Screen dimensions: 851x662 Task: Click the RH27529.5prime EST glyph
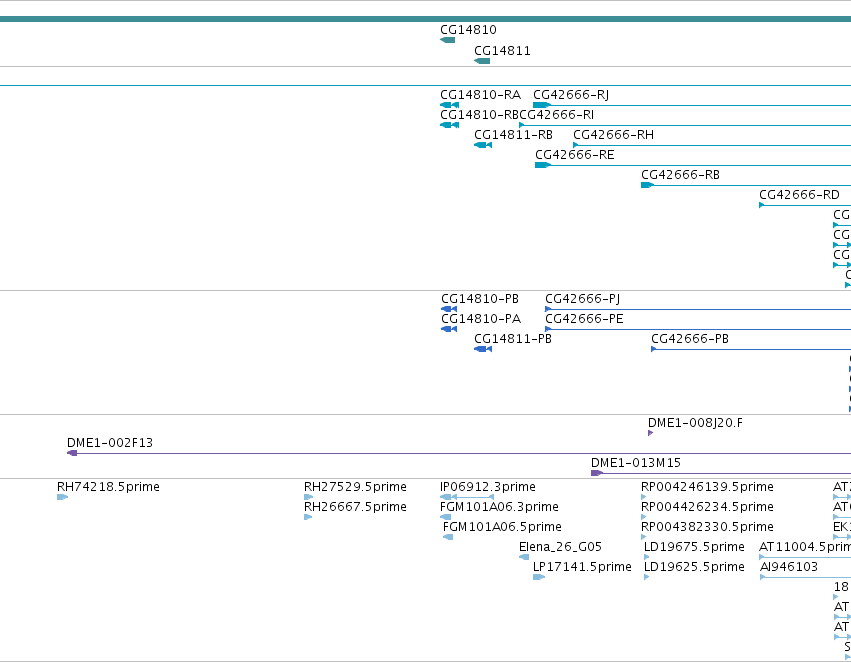tap(308, 497)
